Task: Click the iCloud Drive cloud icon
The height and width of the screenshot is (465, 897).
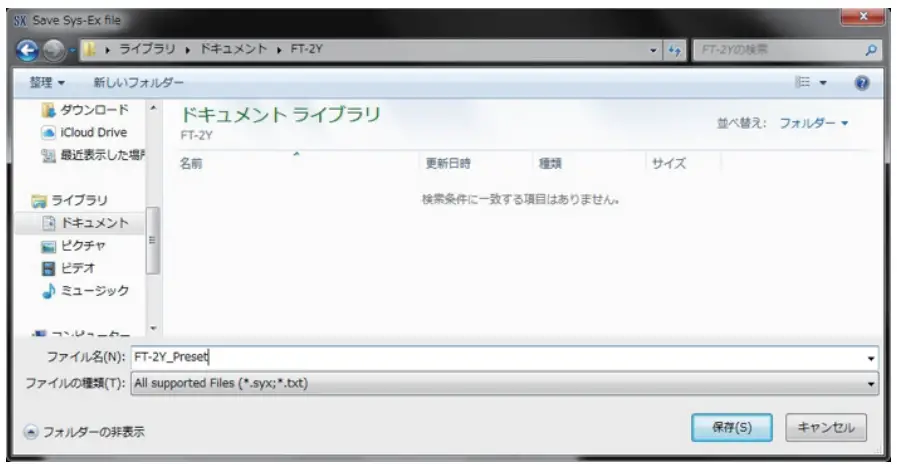Action: [49, 133]
